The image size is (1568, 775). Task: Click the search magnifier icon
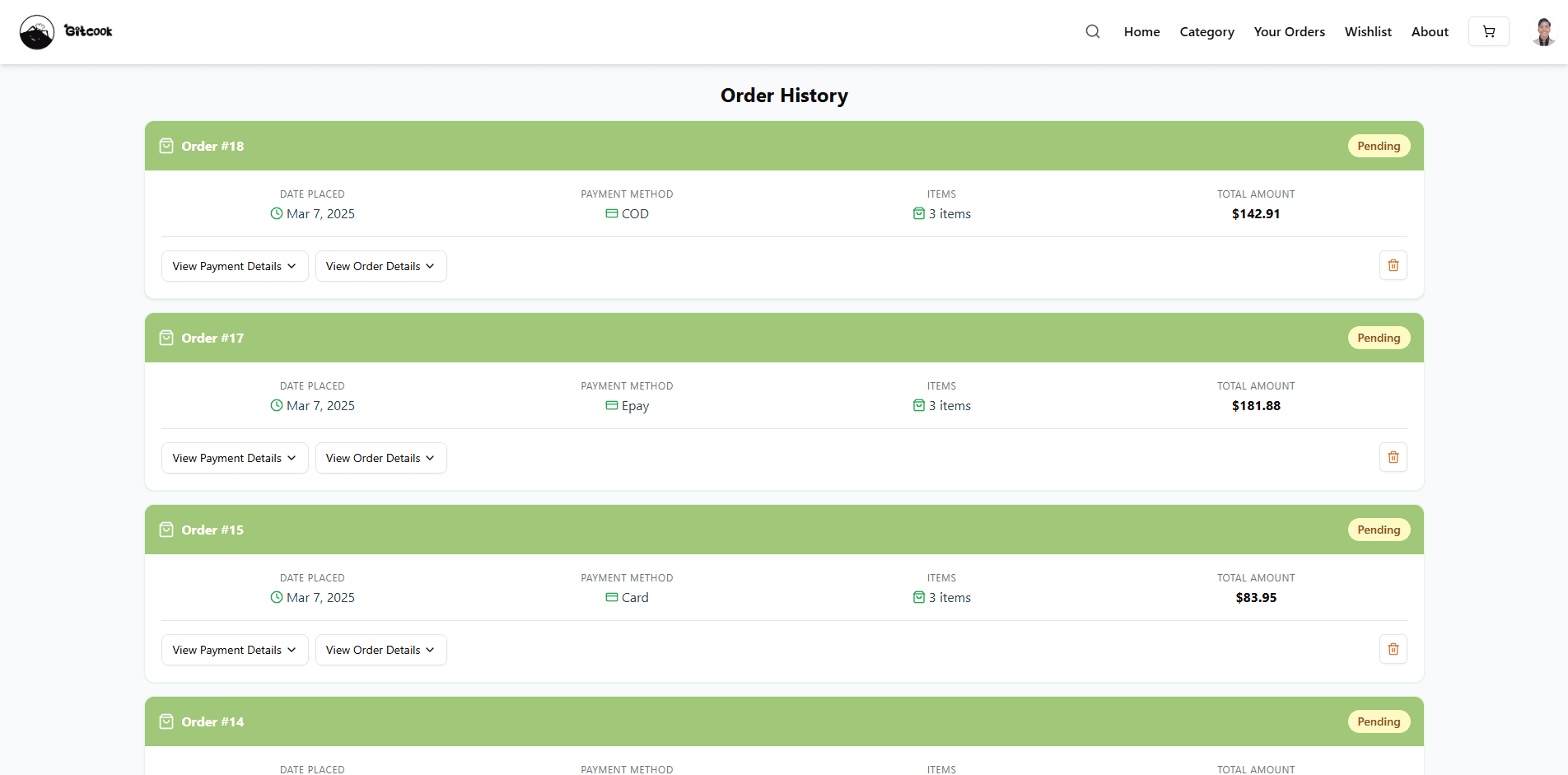(x=1093, y=31)
